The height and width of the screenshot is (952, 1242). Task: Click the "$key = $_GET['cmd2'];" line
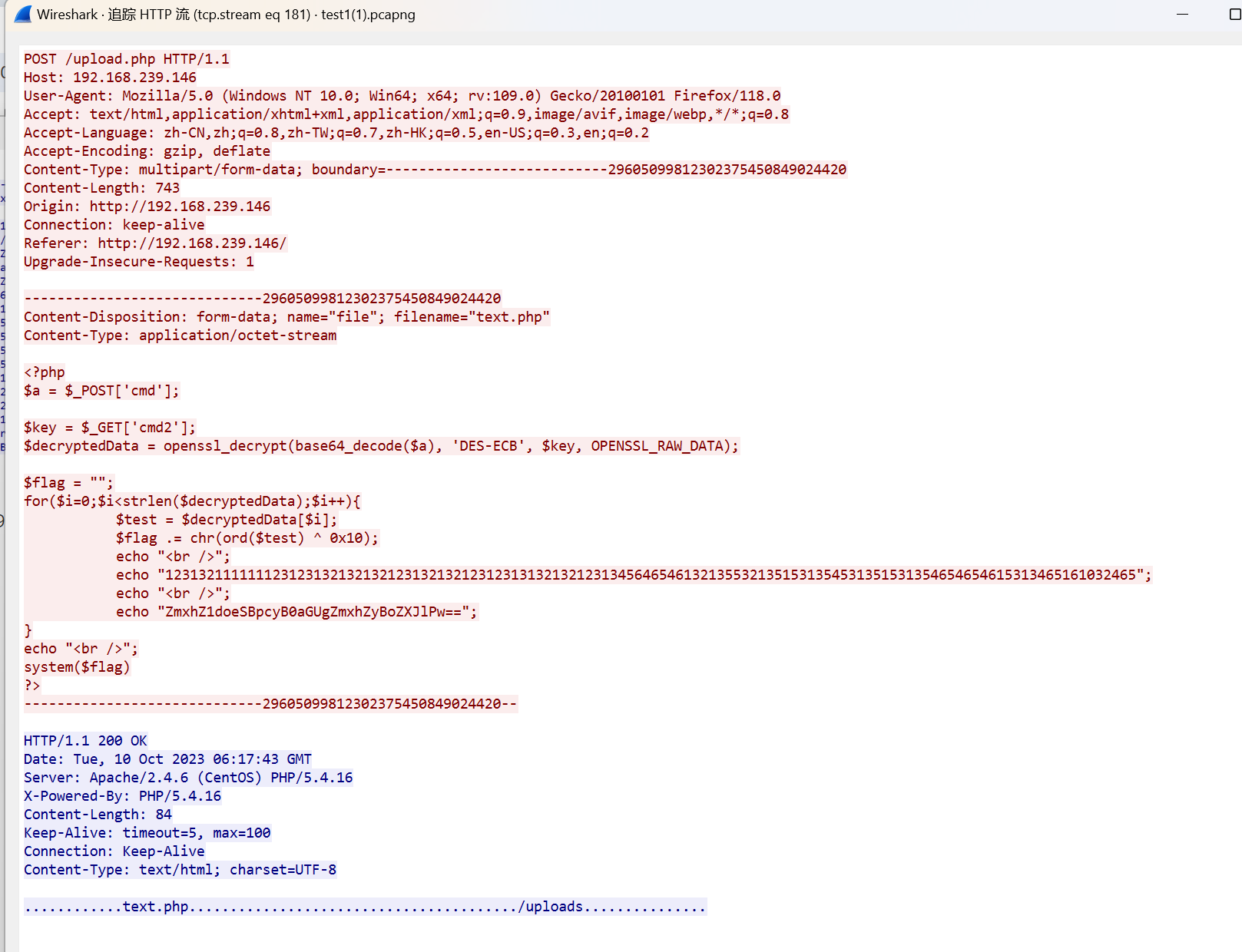click(x=110, y=428)
